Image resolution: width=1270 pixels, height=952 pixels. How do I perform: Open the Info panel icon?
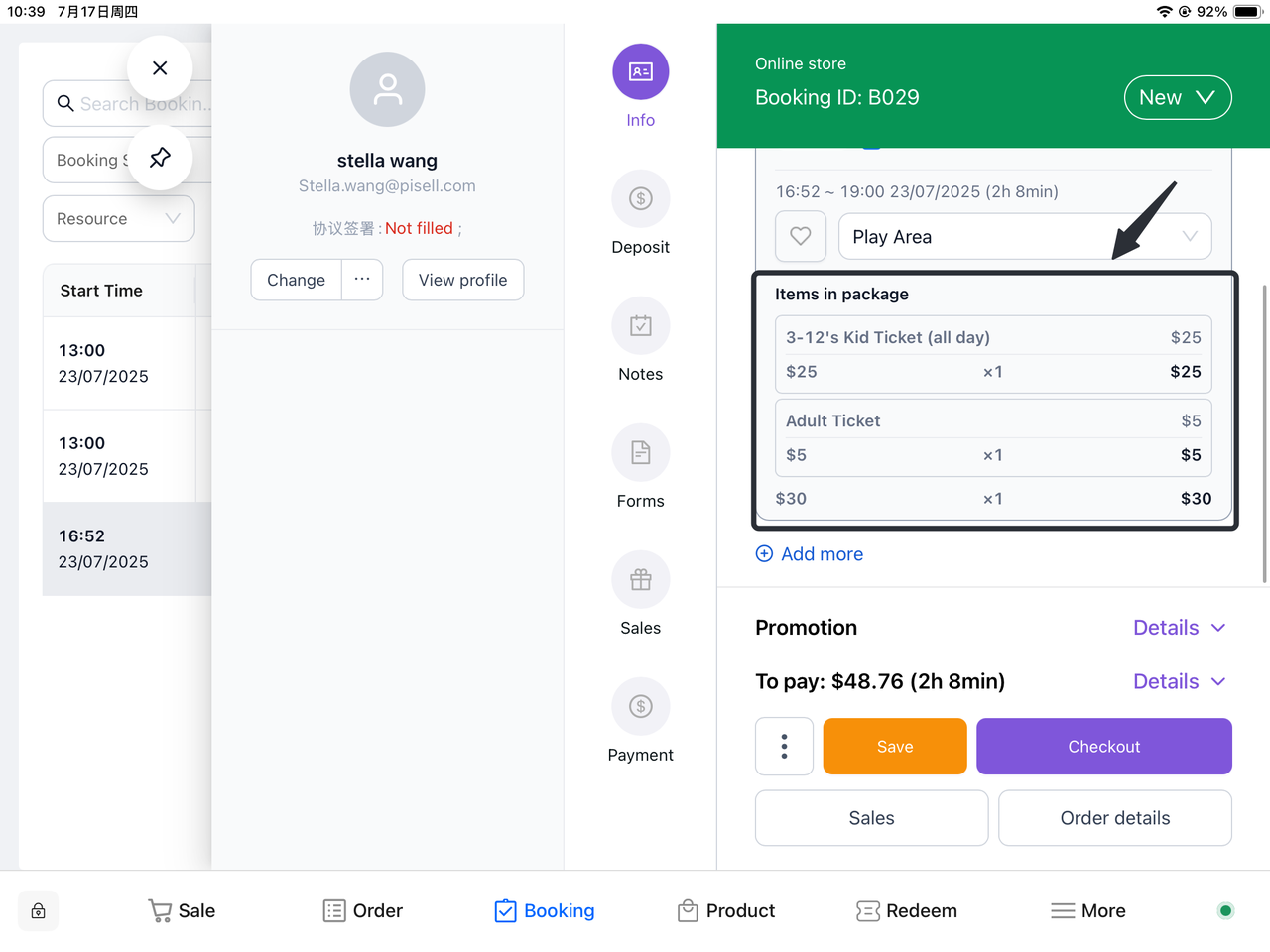pos(640,72)
